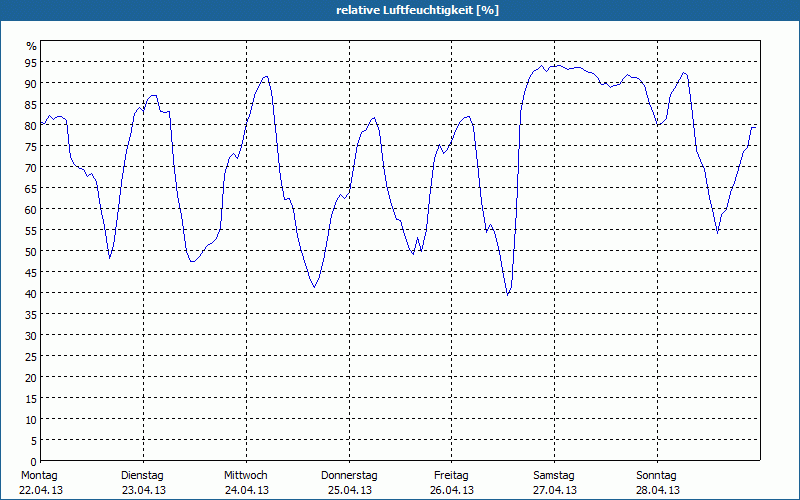Click the curve's lowest dip on Wednesday afternoon
This screenshot has height=500, width=800.
(314, 287)
